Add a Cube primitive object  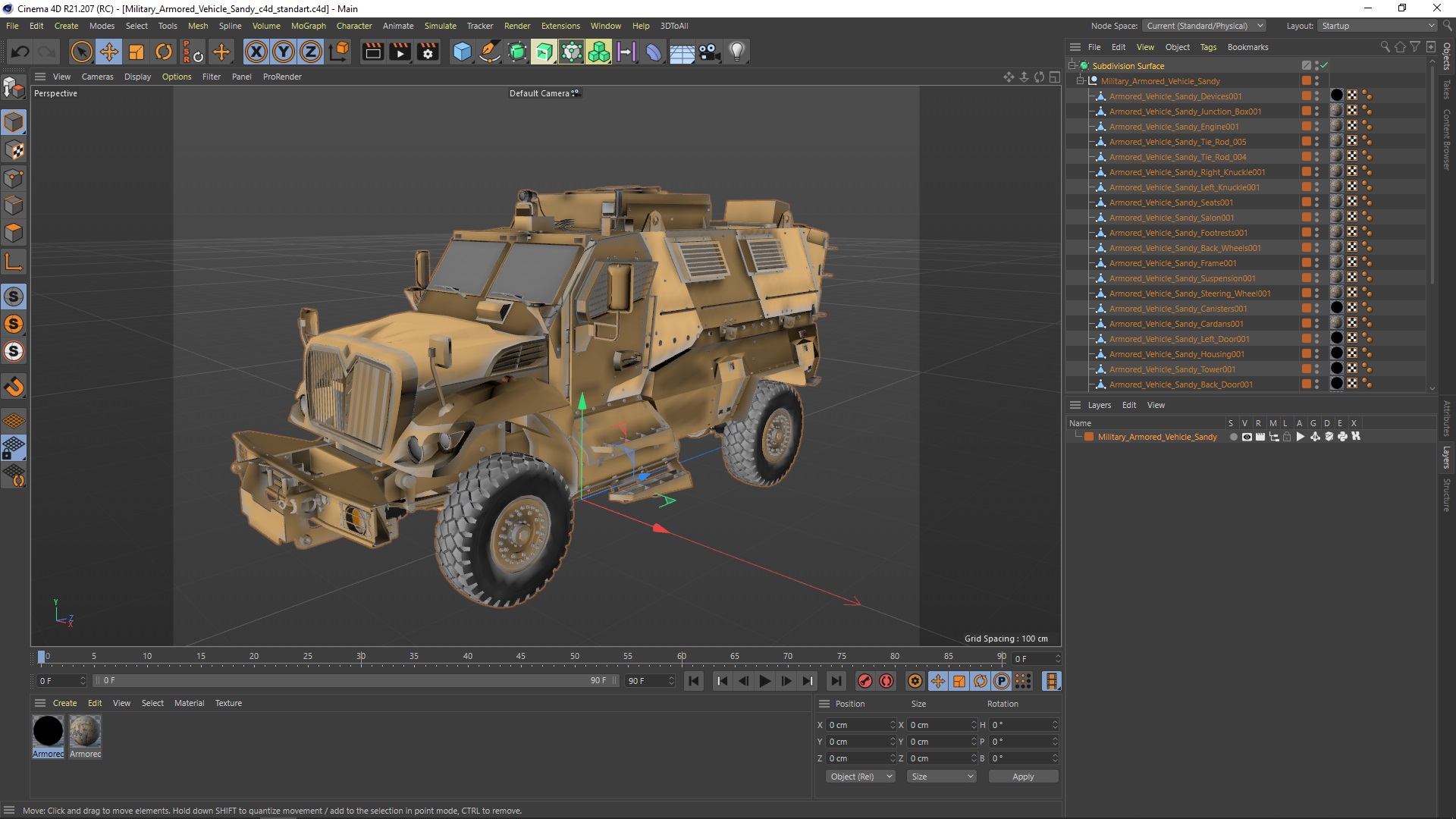(x=462, y=52)
